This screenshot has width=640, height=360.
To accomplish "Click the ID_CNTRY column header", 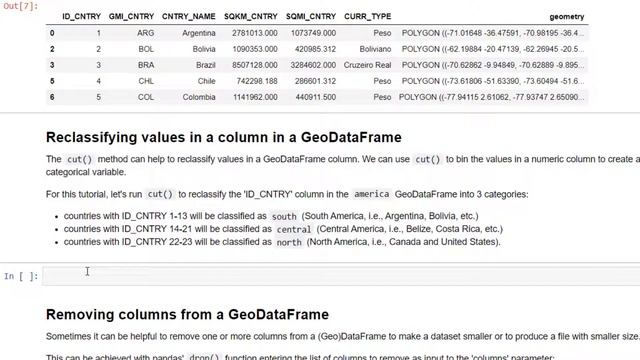I will 81,17.
